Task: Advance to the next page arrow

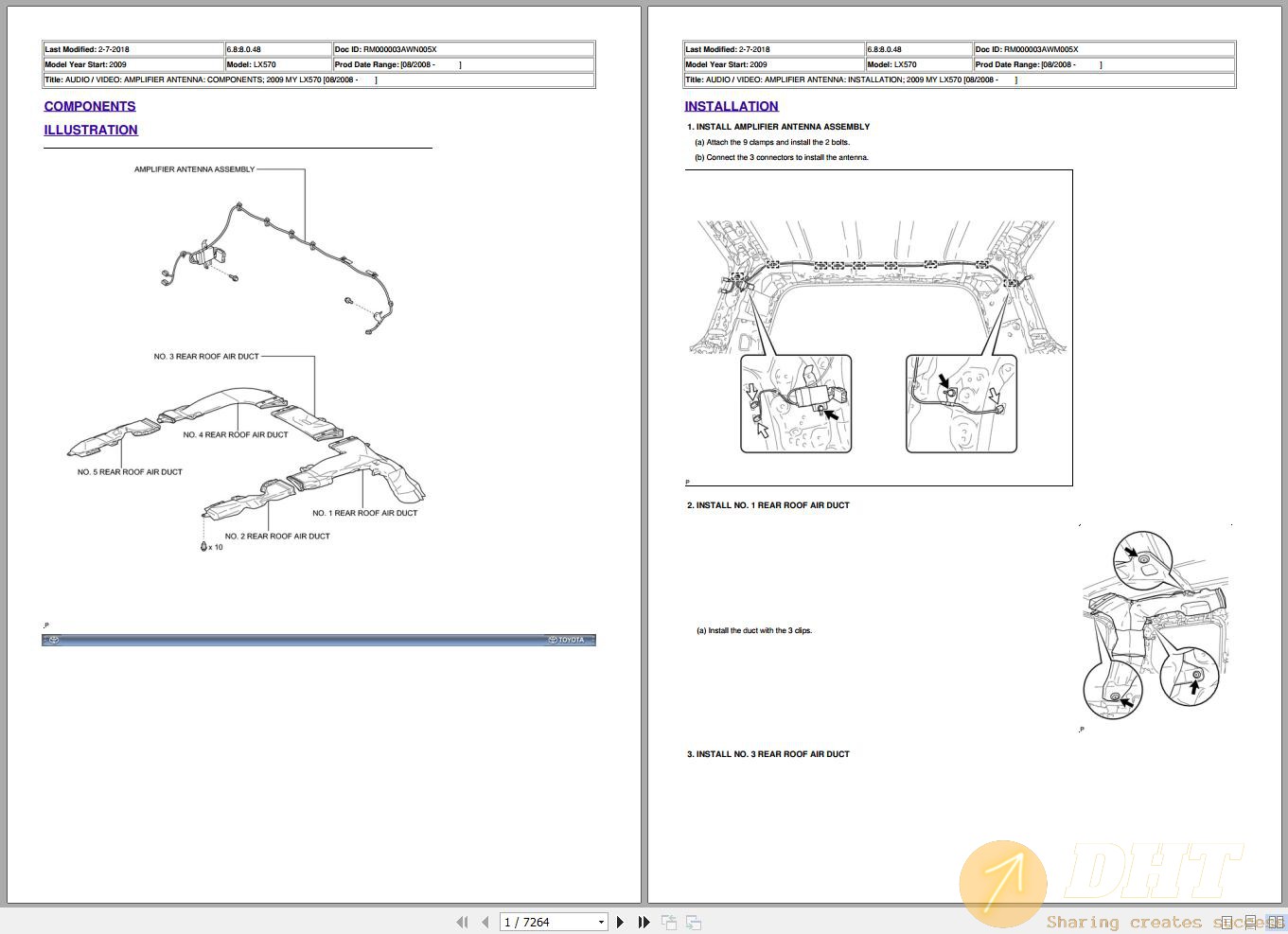Action: click(x=620, y=922)
